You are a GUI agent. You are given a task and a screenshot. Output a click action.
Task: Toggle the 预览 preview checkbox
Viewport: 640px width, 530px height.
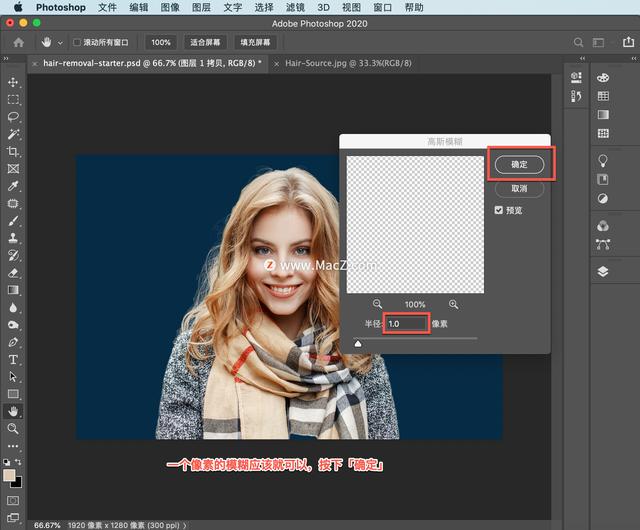coord(499,210)
